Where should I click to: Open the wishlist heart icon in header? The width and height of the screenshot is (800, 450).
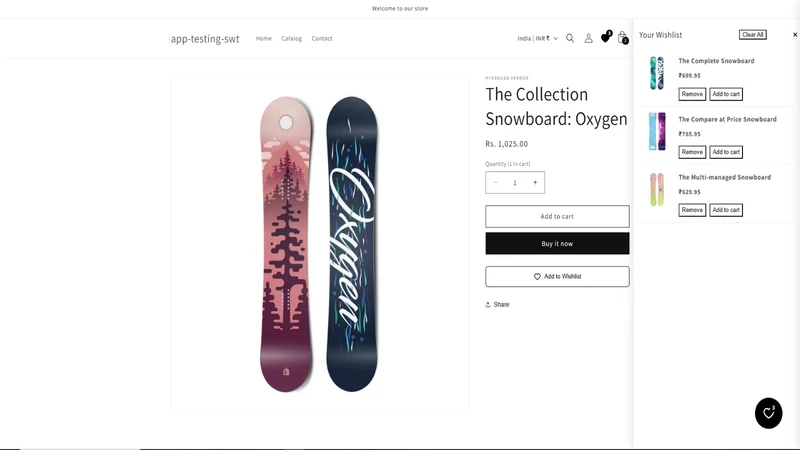pos(606,37)
